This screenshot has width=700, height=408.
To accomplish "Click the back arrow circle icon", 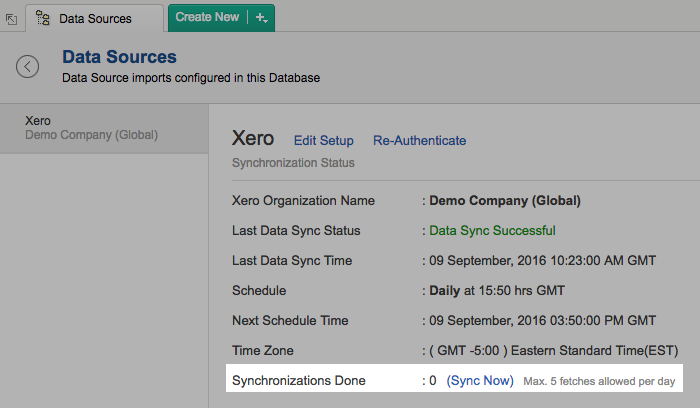I will 27,67.
